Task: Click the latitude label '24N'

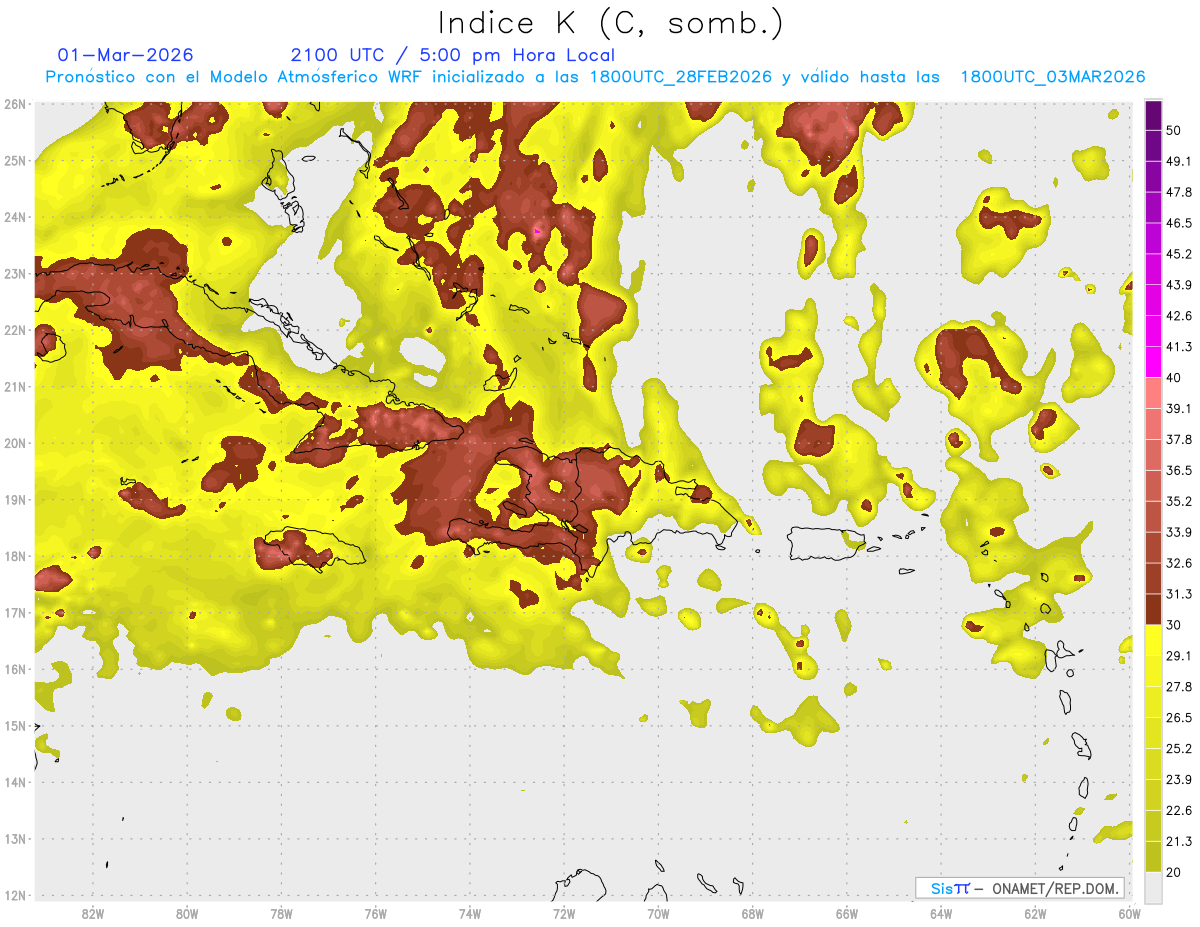Action: [x=15, y=217]
